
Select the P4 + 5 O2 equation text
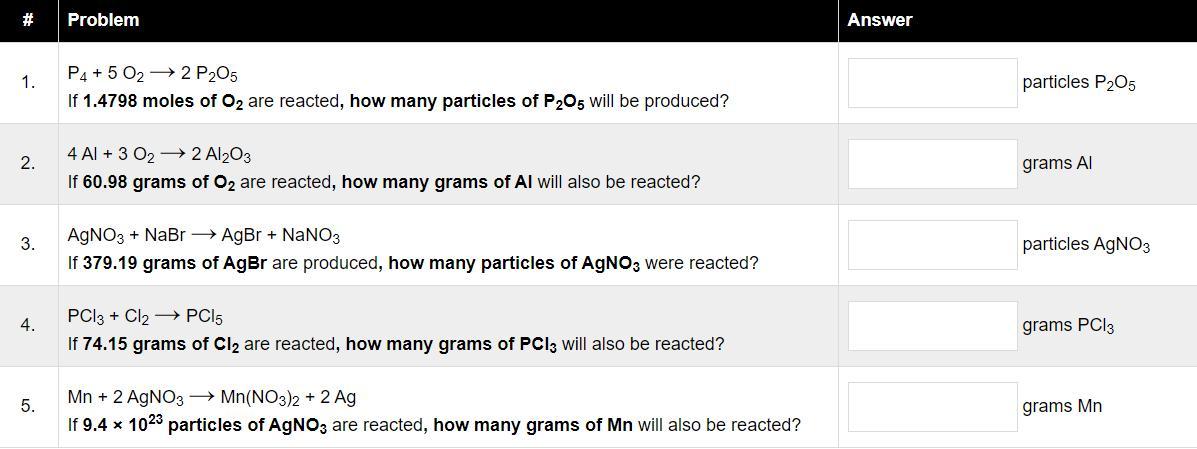[153, 74]
